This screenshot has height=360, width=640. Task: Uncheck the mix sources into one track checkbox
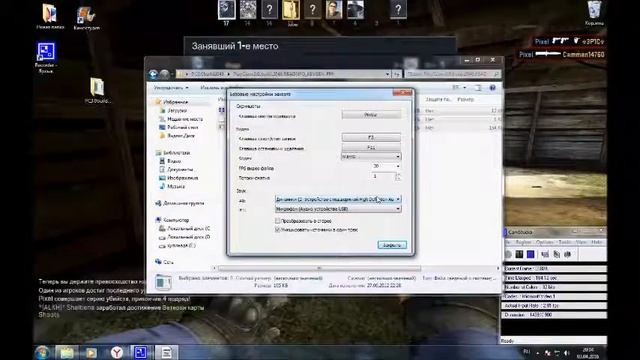pyautogui.click(x=278, y=230)
